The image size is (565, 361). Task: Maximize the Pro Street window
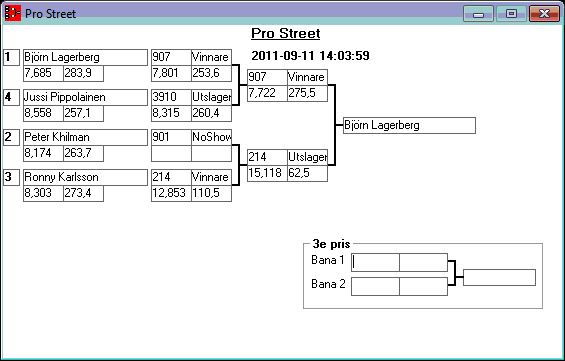point(511,14)
